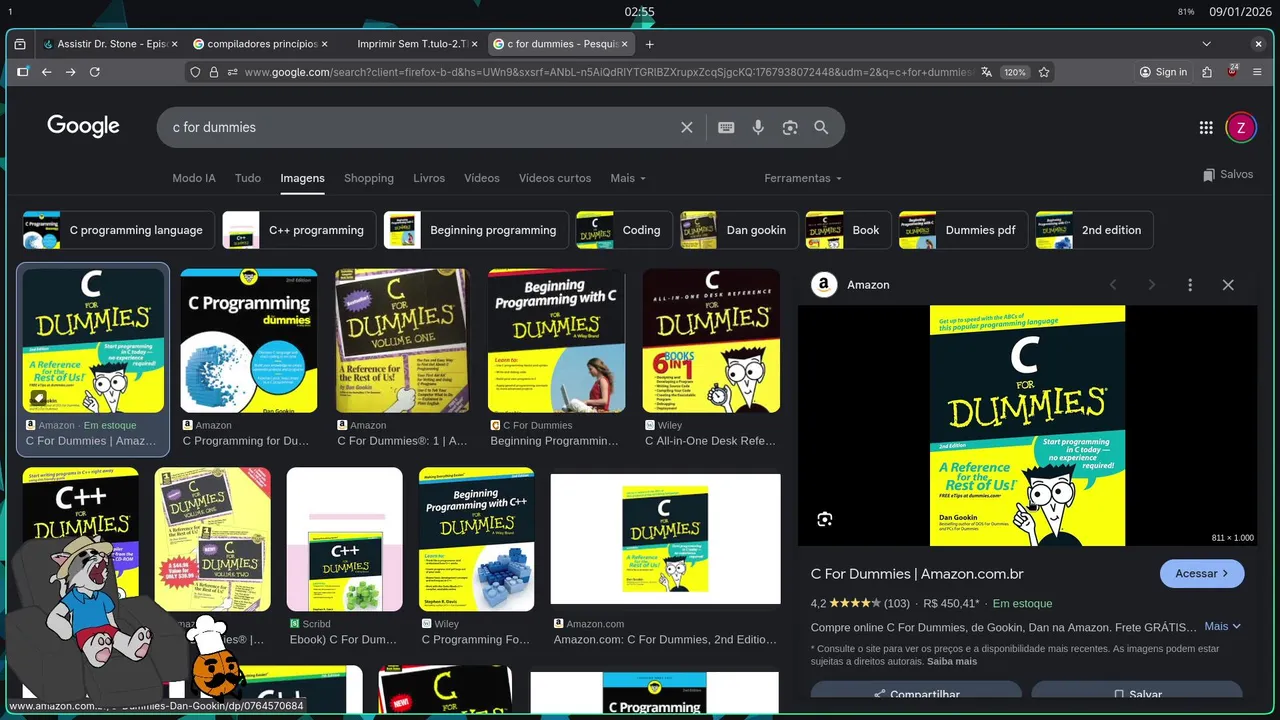Open large C For Dummies preview image

point(1028,426)
